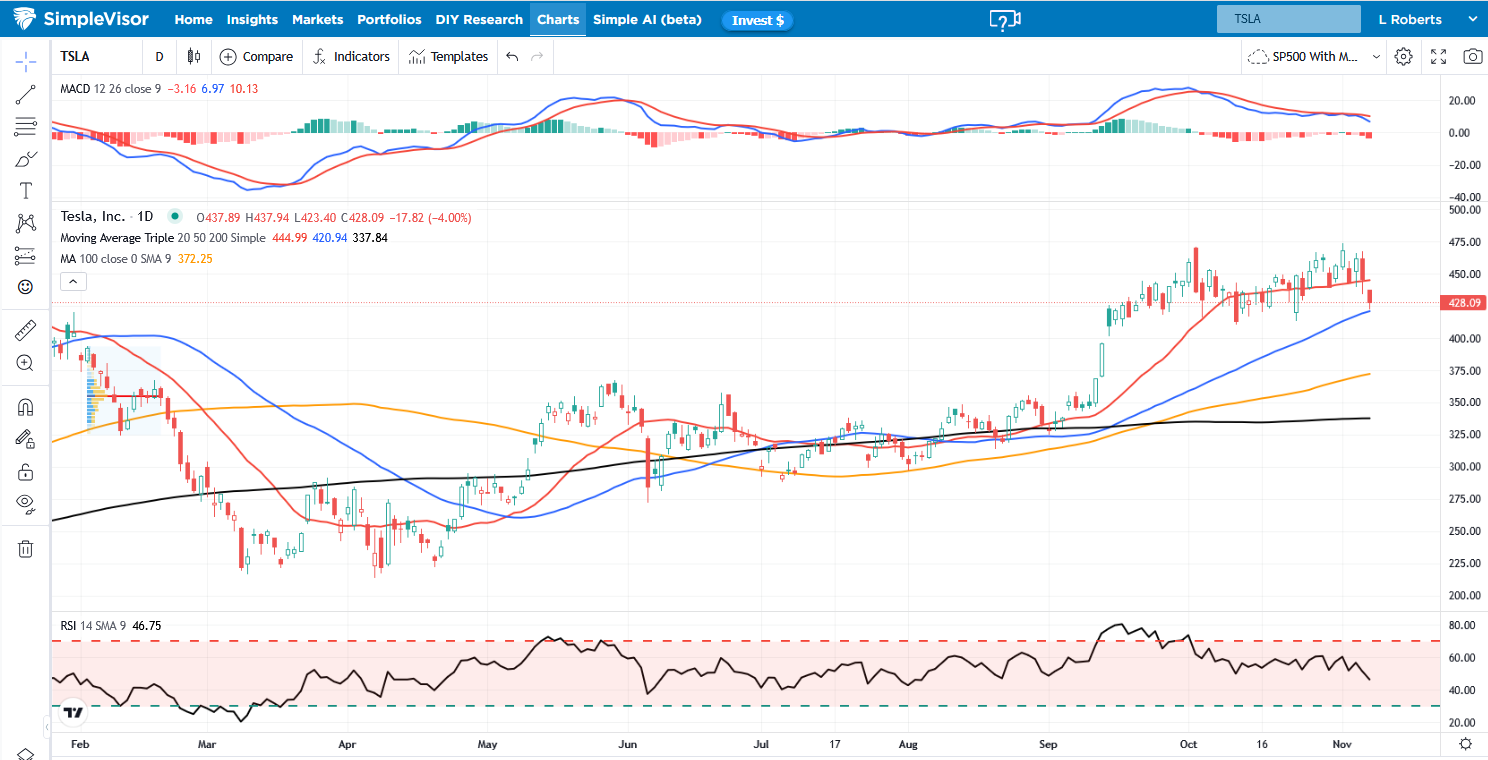Viewport: 1488px width, 760px height.
Task: Toggle the Hide All Drawings eye icon
Action: [27, 504]
